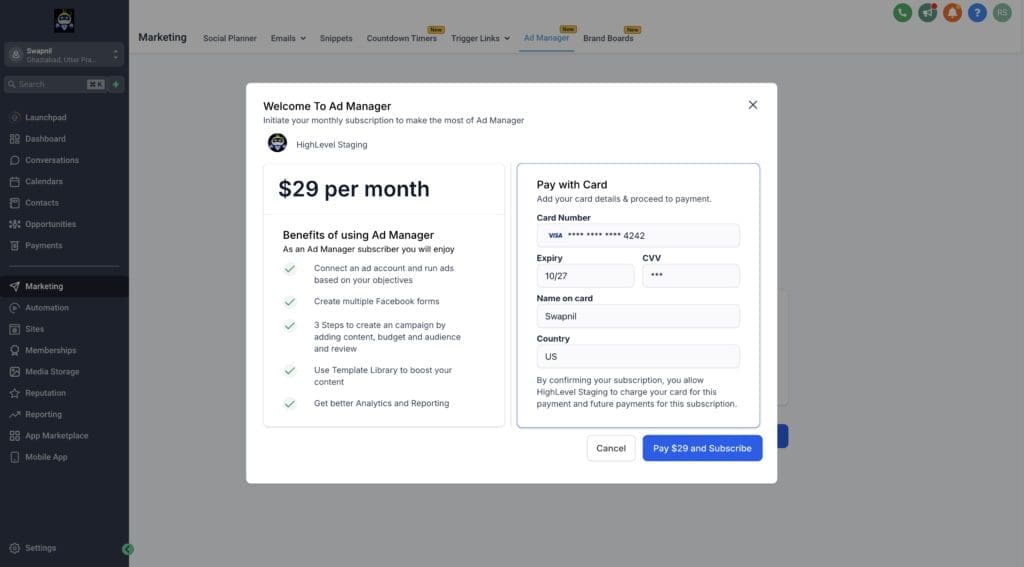Click the green phone dialer icon
This screenshot has height=567, width=1024.
tap(902, 13)
